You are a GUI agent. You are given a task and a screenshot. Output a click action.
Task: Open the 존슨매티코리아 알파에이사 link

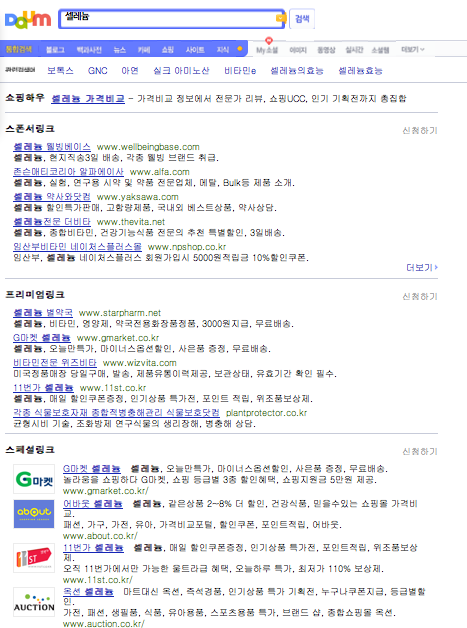coord(68,172)
